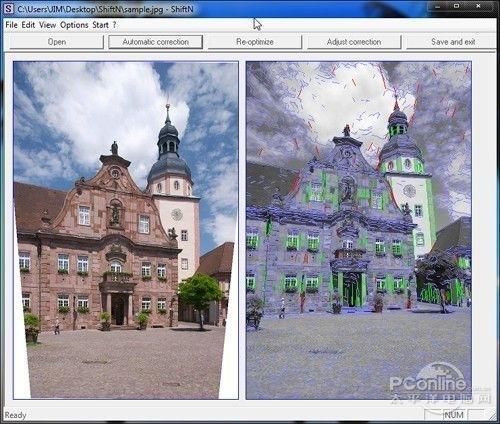
Task: Select the corrected image preview on the left
Action: coord(126,230)
